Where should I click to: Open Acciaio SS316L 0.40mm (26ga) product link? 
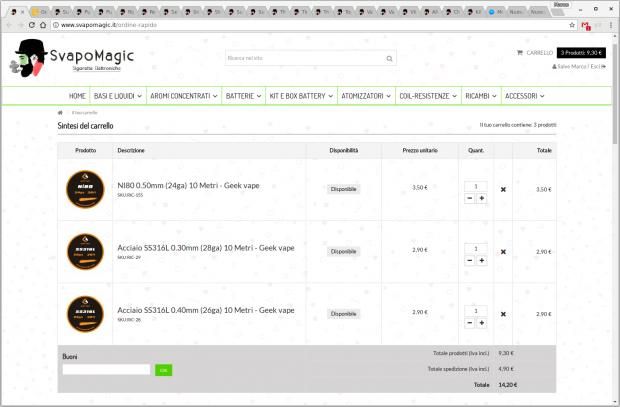pyautogui.click(x=206, y=310)
